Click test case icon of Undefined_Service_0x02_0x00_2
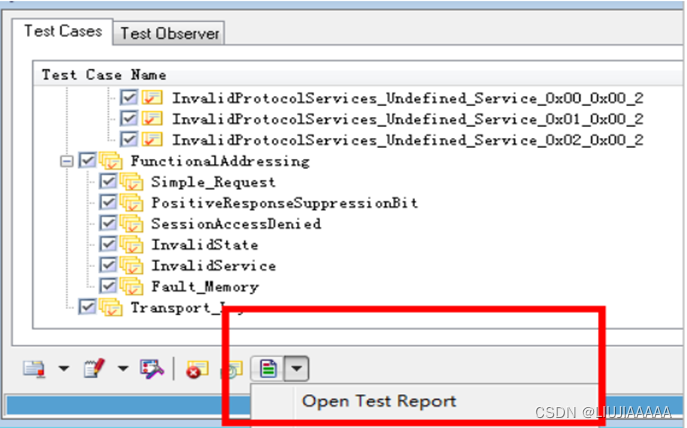687x428 pixels. tap(152, 139)
